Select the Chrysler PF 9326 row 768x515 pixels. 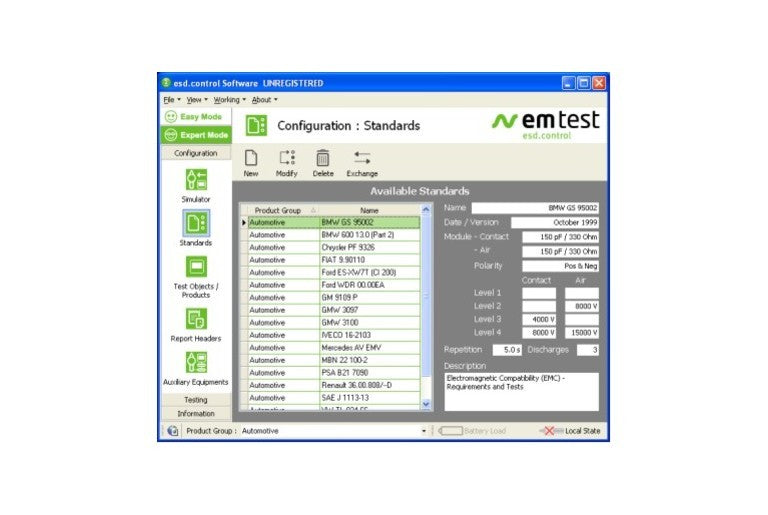click(334, 247)
